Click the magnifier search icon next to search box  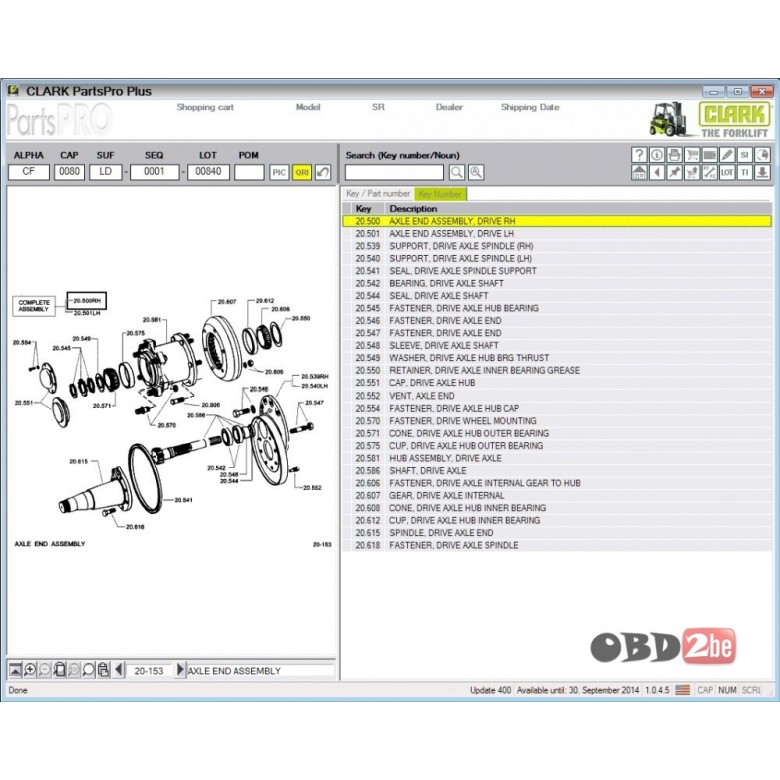pyautogui.click(x=457, y=172)
